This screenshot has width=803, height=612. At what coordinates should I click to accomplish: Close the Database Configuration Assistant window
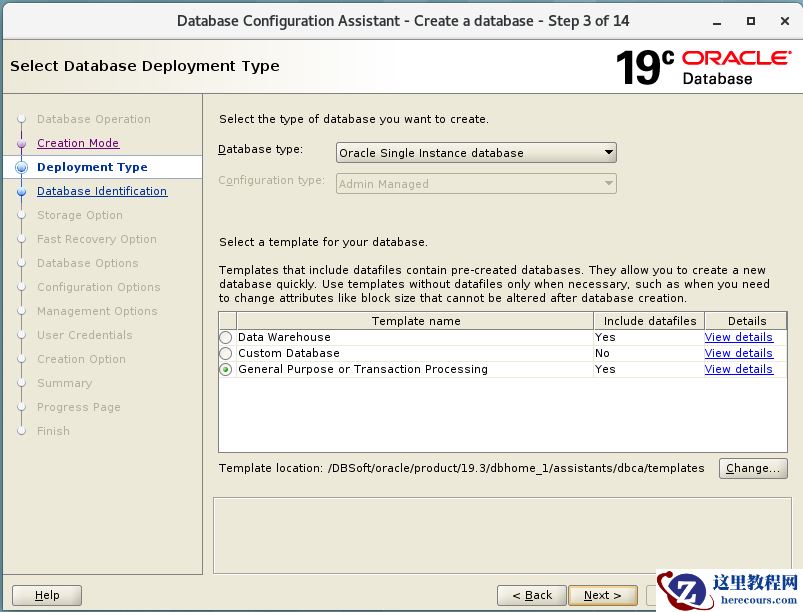point(785,21)
